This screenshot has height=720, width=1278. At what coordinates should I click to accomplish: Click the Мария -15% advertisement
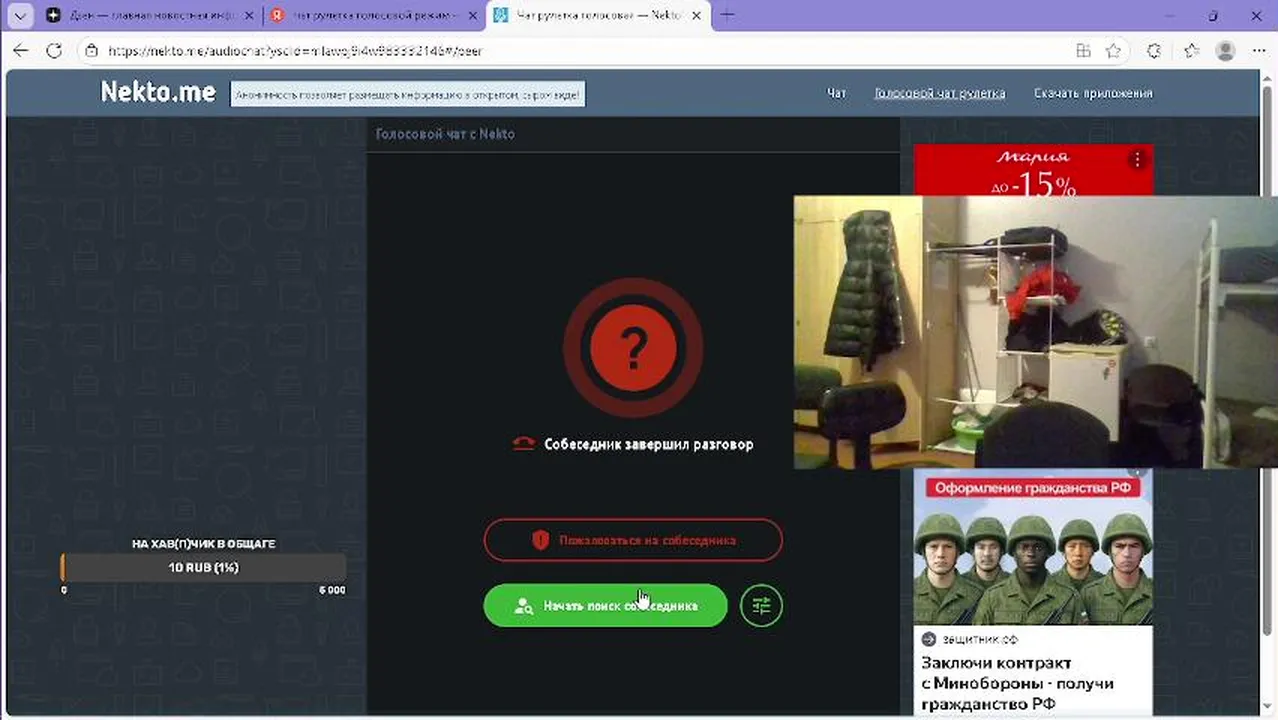click(x=1033, y=170)
